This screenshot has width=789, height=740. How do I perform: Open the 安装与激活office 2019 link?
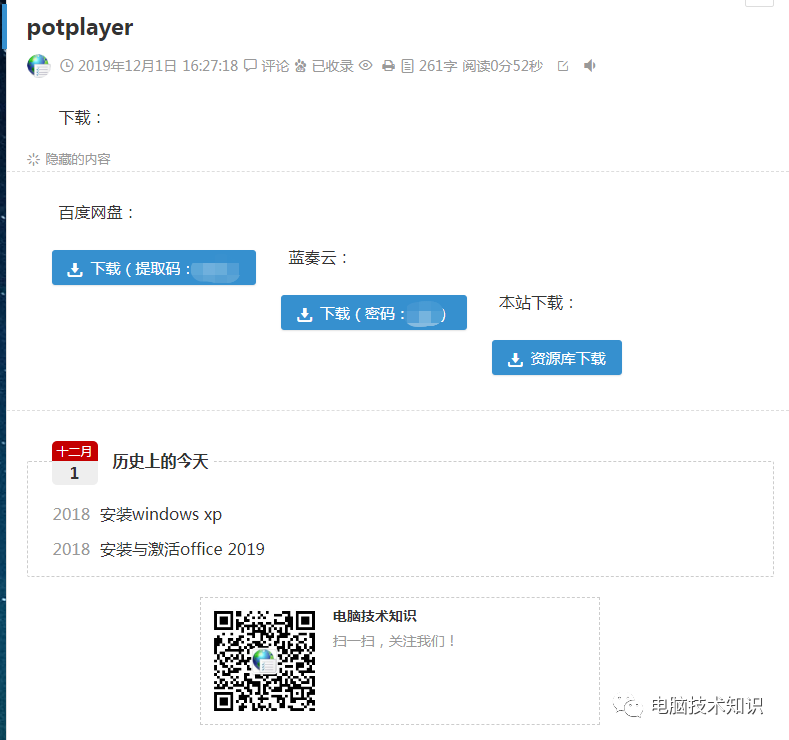click(x=182, y=549)
